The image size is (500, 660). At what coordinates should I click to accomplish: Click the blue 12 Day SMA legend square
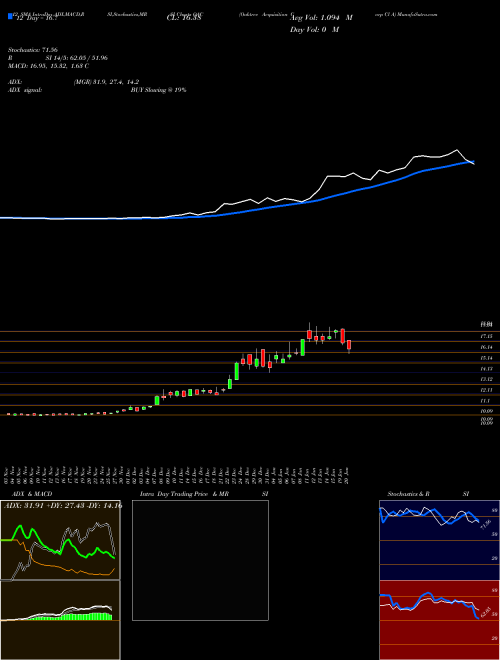coord(10,16)
